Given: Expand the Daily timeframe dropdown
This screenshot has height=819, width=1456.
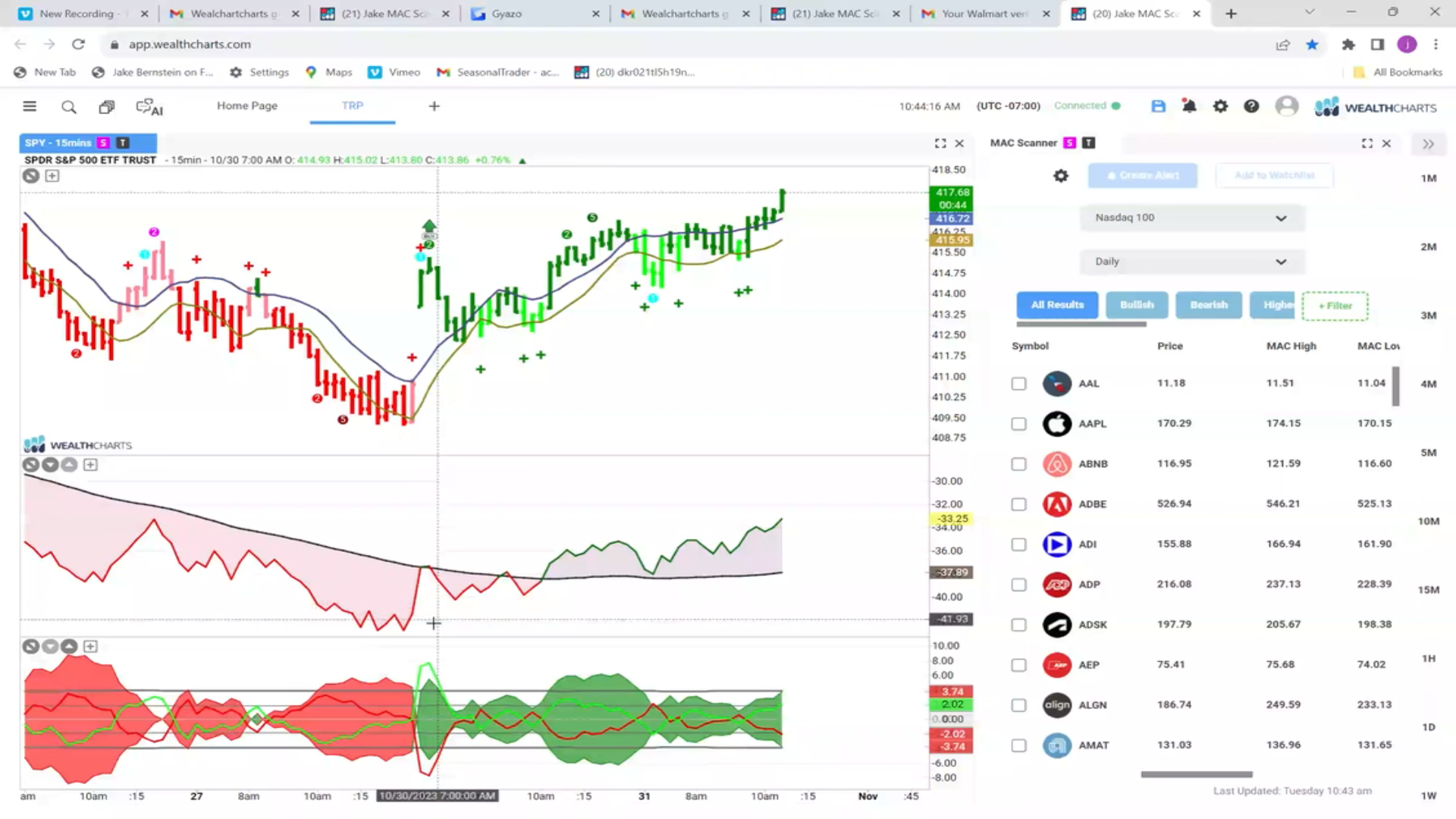Looking at the screenshot, I should click(1192, 262).
